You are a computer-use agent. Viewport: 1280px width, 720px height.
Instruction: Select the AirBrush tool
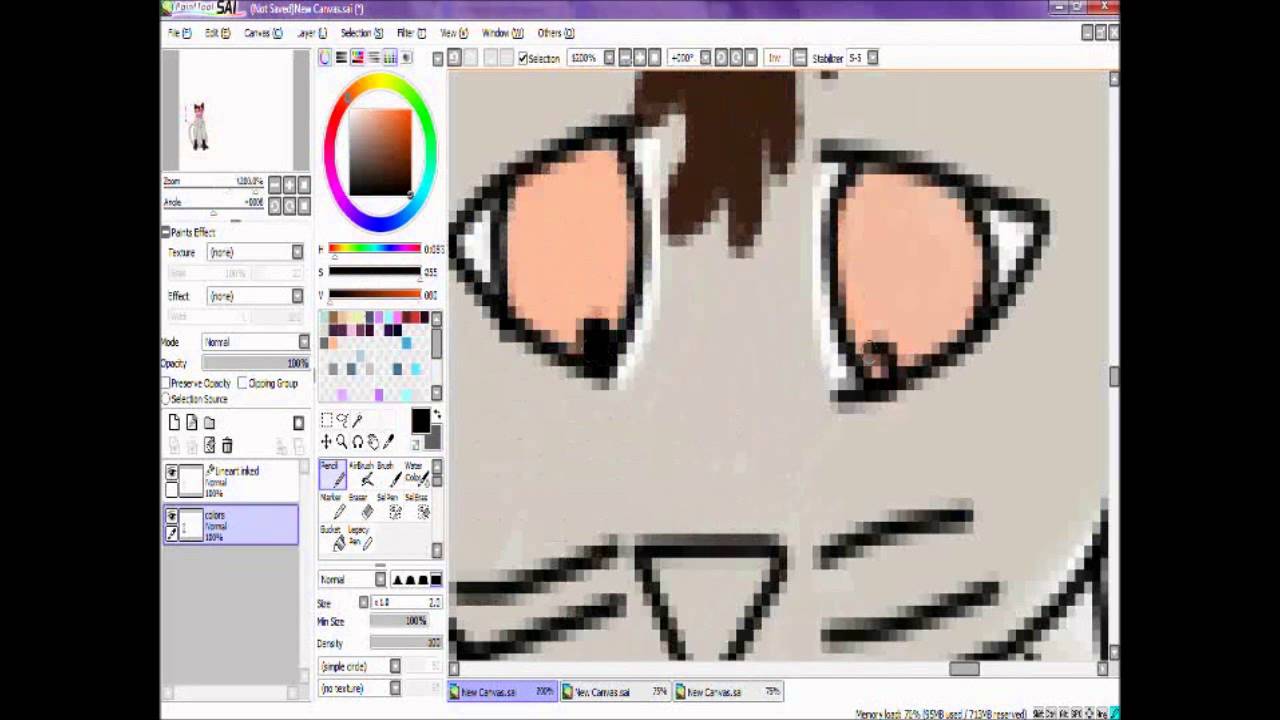tap(360, 474)
